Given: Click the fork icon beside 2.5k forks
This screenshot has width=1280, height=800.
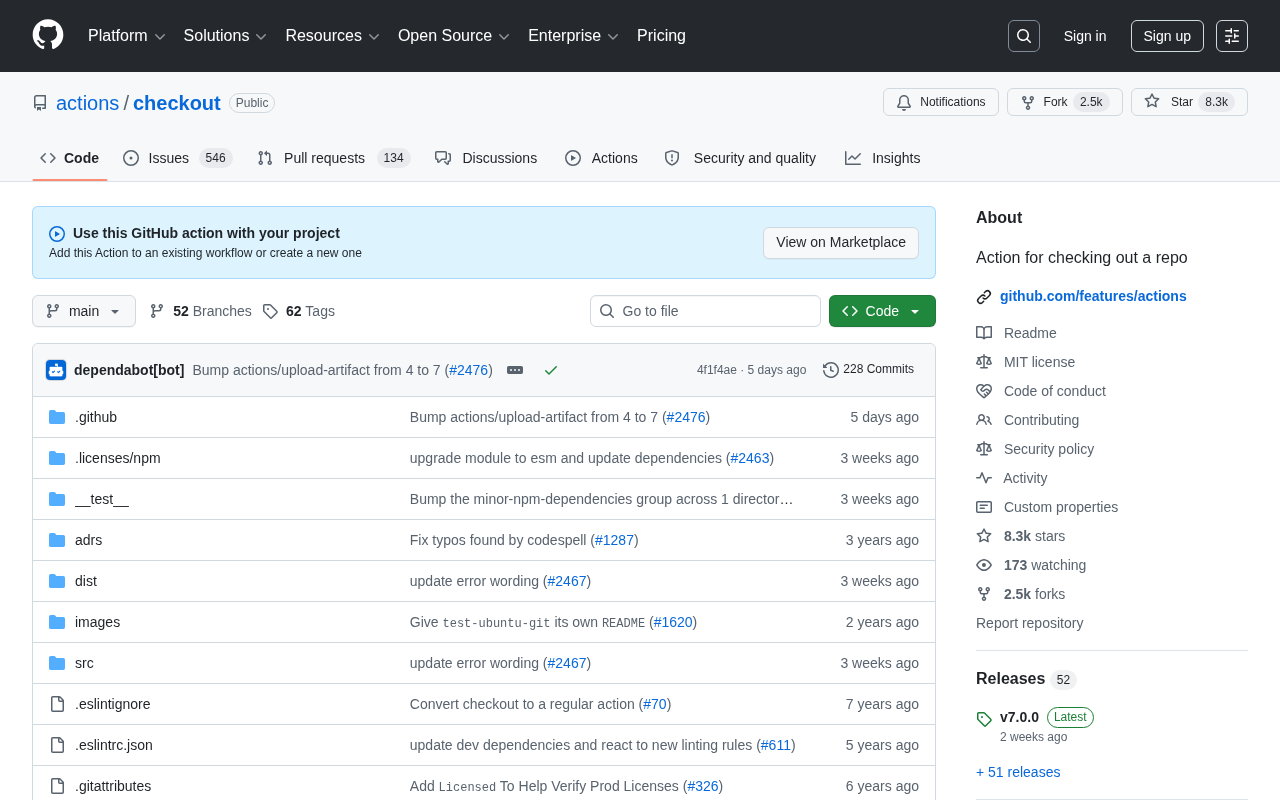Looking at the screenshot, I should click(984, 594).
